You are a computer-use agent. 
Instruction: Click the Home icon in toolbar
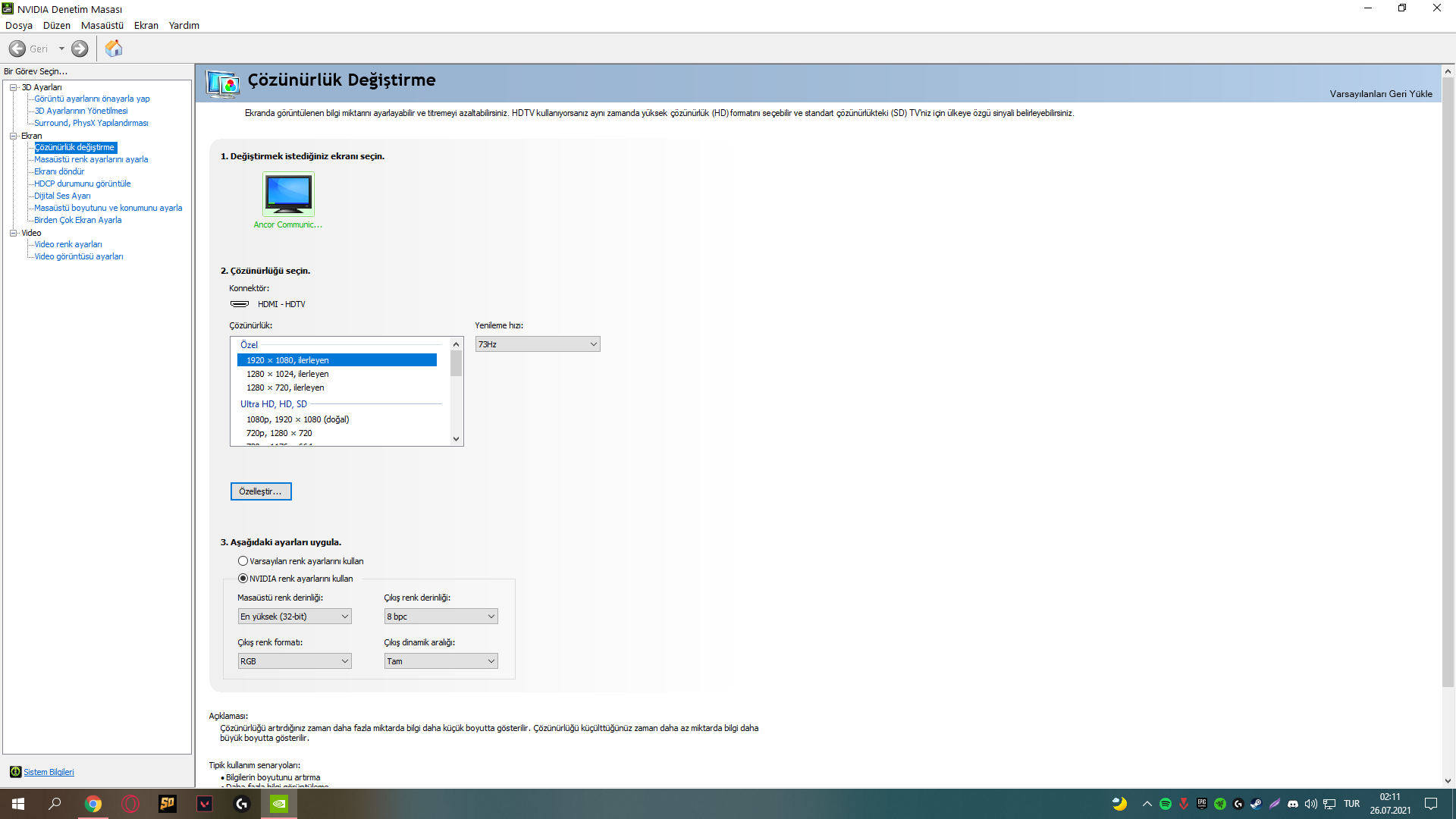pos(114,49)
